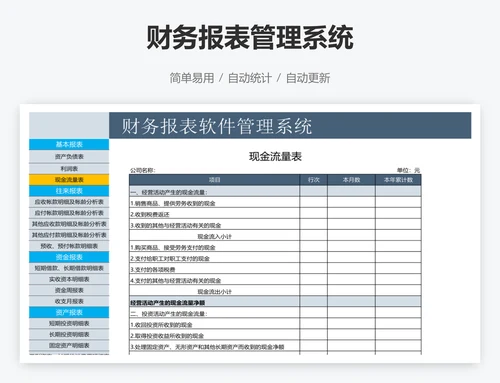Open 预收、预付帐款明细表 in sidebar

[x=69, y=246]
